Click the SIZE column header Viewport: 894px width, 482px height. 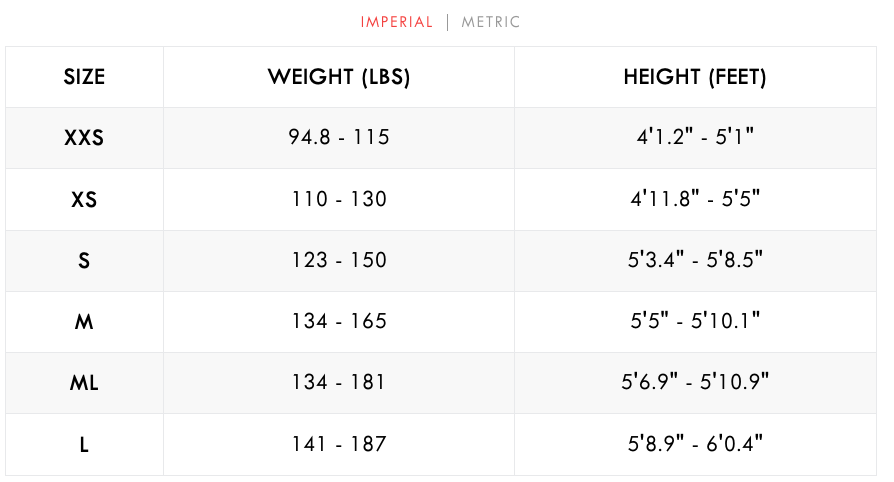84,77
